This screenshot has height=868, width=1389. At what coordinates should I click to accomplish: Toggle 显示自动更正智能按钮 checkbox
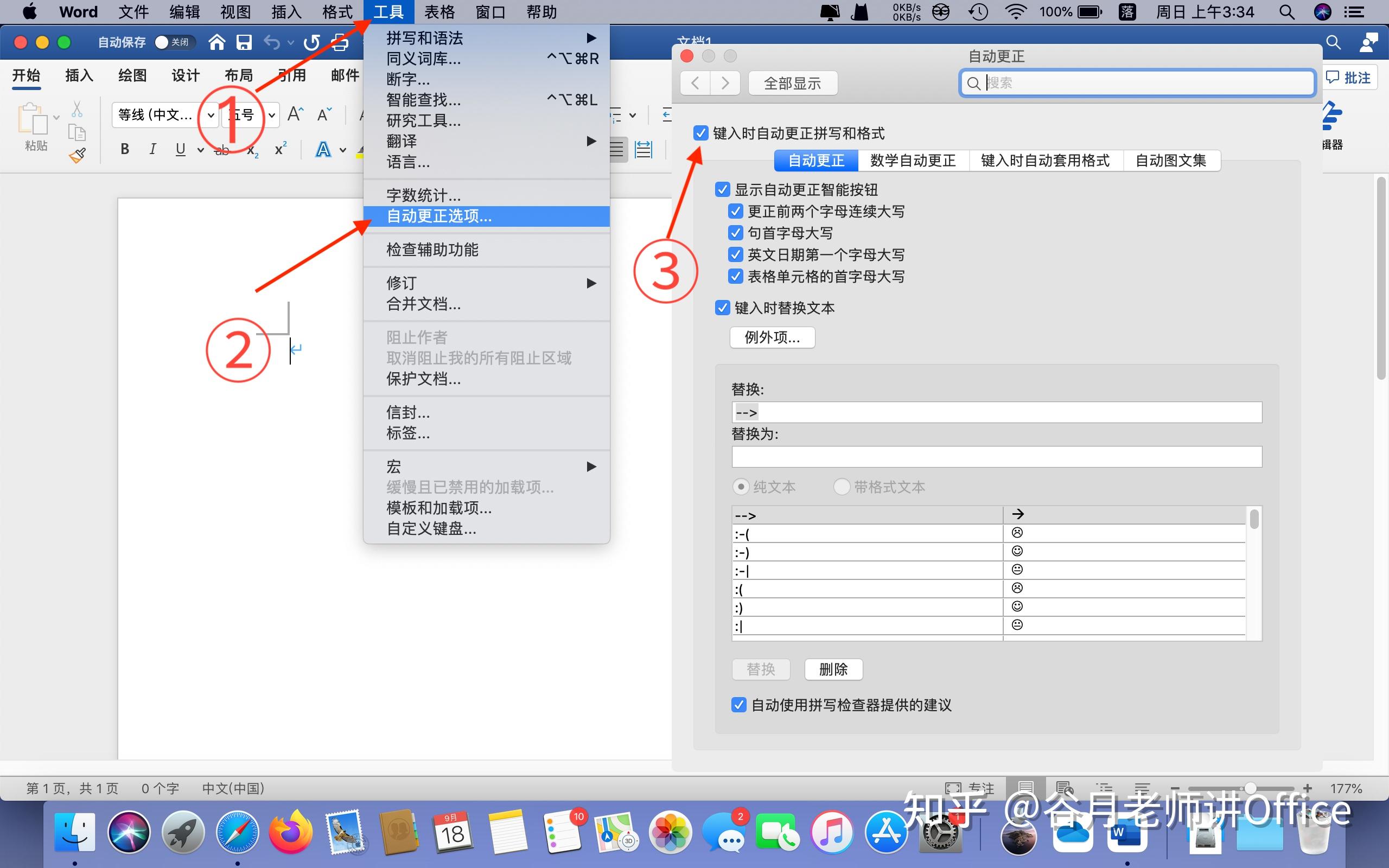(723, 189)
